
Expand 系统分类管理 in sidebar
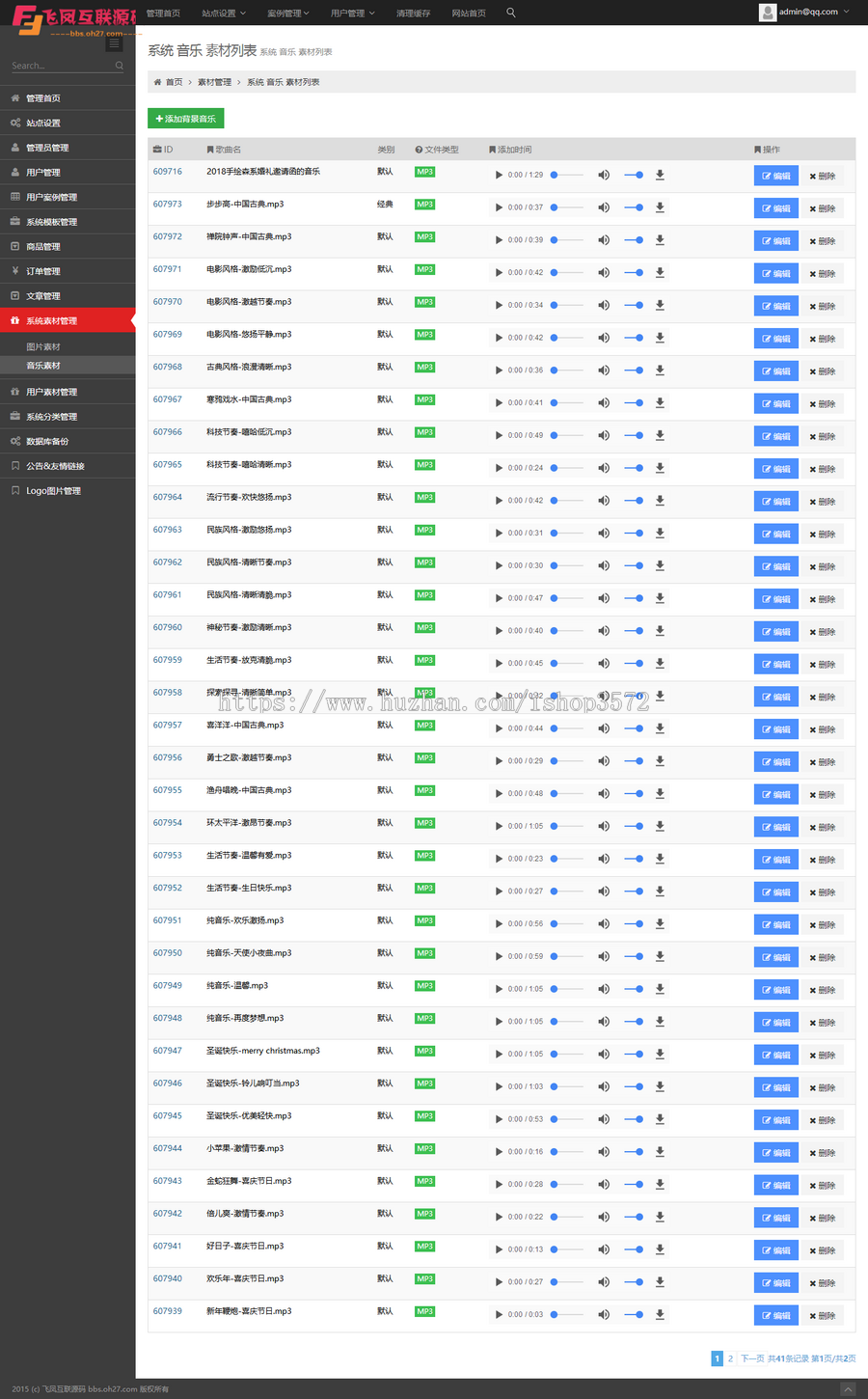click(68, 417)
